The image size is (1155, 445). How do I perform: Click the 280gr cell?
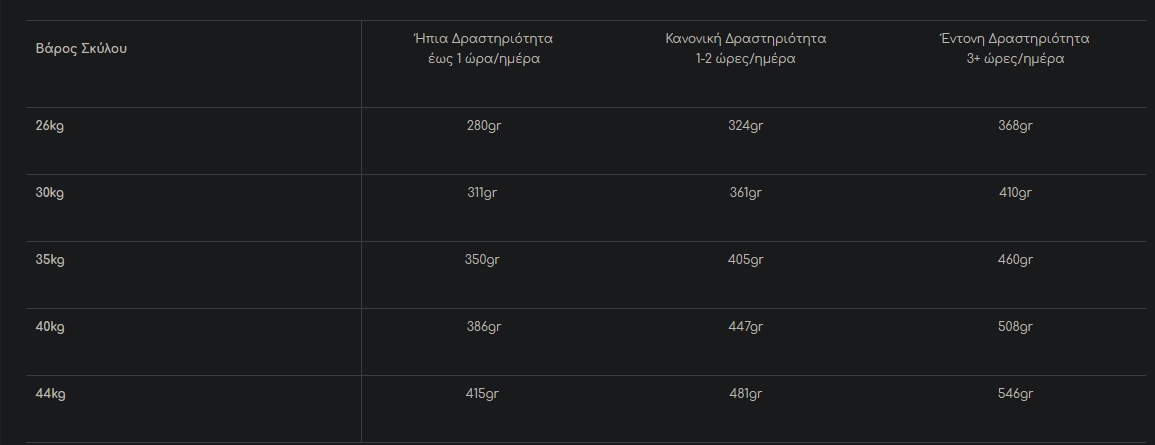[x=482, y=126]
